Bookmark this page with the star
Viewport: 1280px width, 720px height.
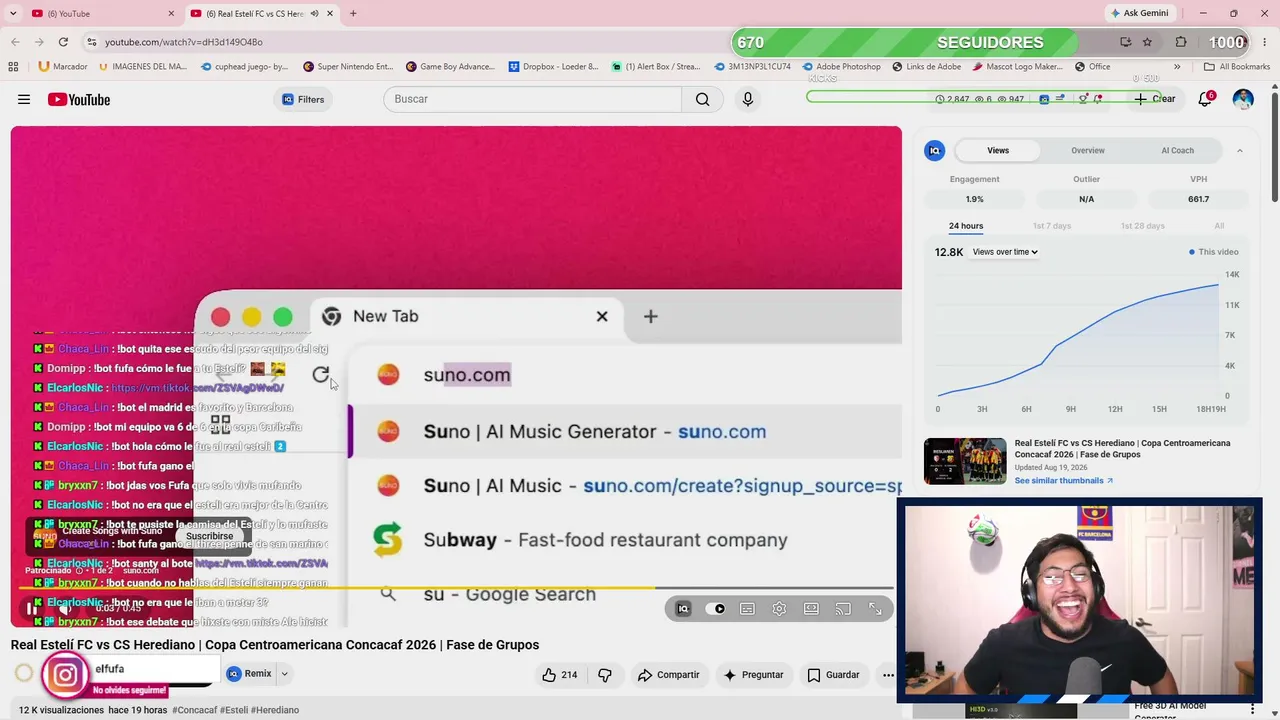1148,42
